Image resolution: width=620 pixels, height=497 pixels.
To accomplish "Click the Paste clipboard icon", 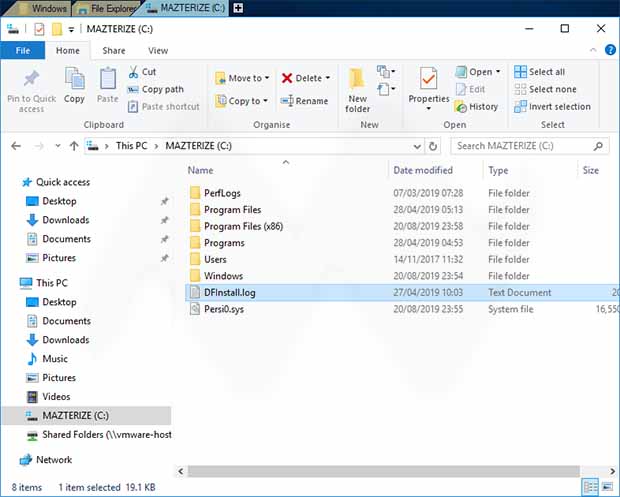I will (x=108, y=79).
